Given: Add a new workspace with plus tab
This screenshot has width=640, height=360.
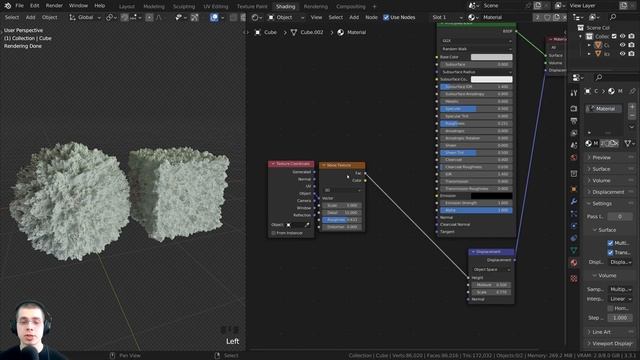Looking at the screenshot, I should pos(374,7).
